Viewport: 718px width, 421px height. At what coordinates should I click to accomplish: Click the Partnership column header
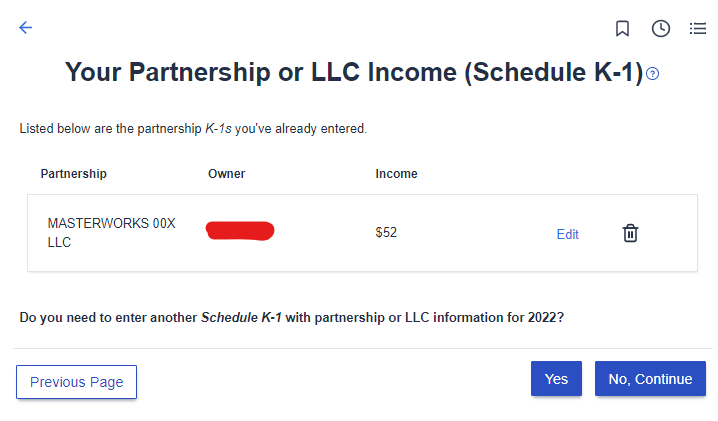tap(73, 174)
